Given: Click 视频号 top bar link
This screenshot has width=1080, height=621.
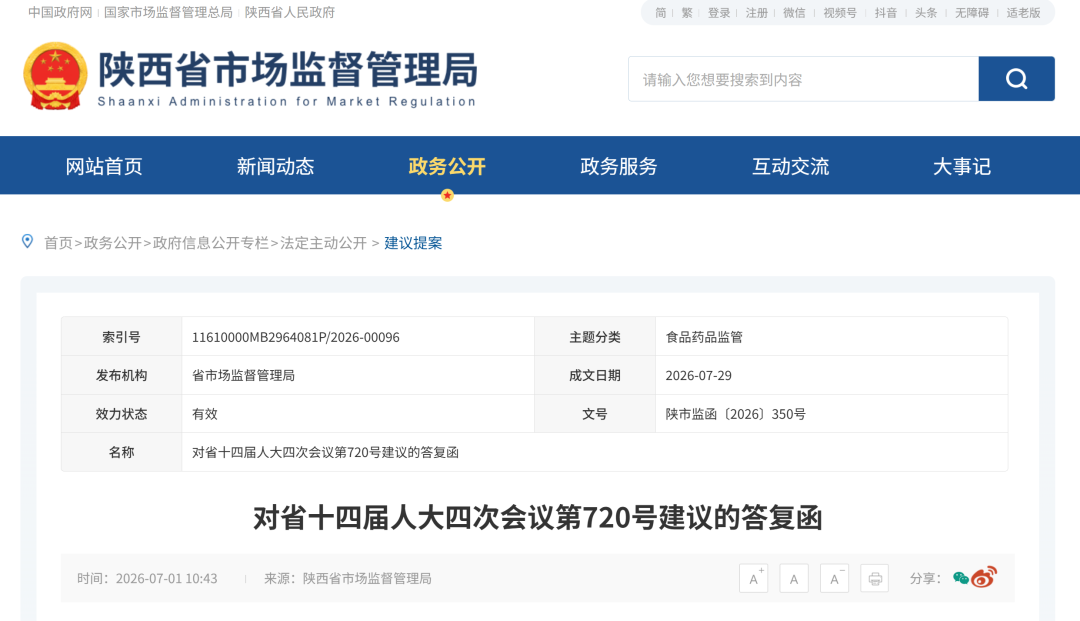Looking at the screenshot, I should pyautogui.click(x=840, y=12).
